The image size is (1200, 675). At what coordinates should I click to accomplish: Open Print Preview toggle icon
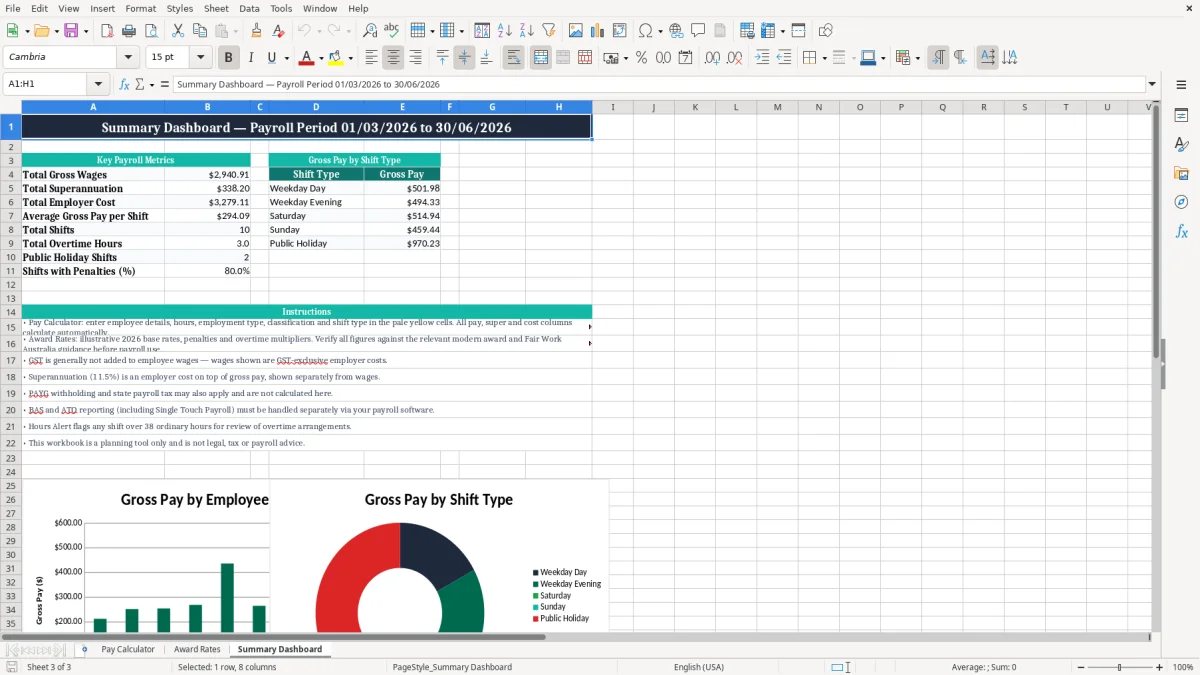point(150,31)
